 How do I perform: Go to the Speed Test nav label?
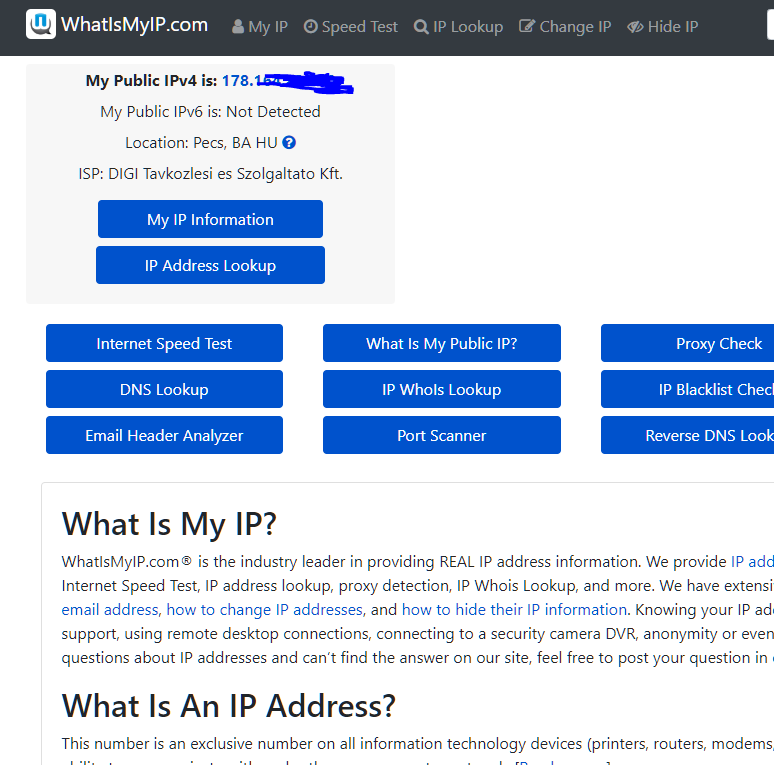point(359,27)
